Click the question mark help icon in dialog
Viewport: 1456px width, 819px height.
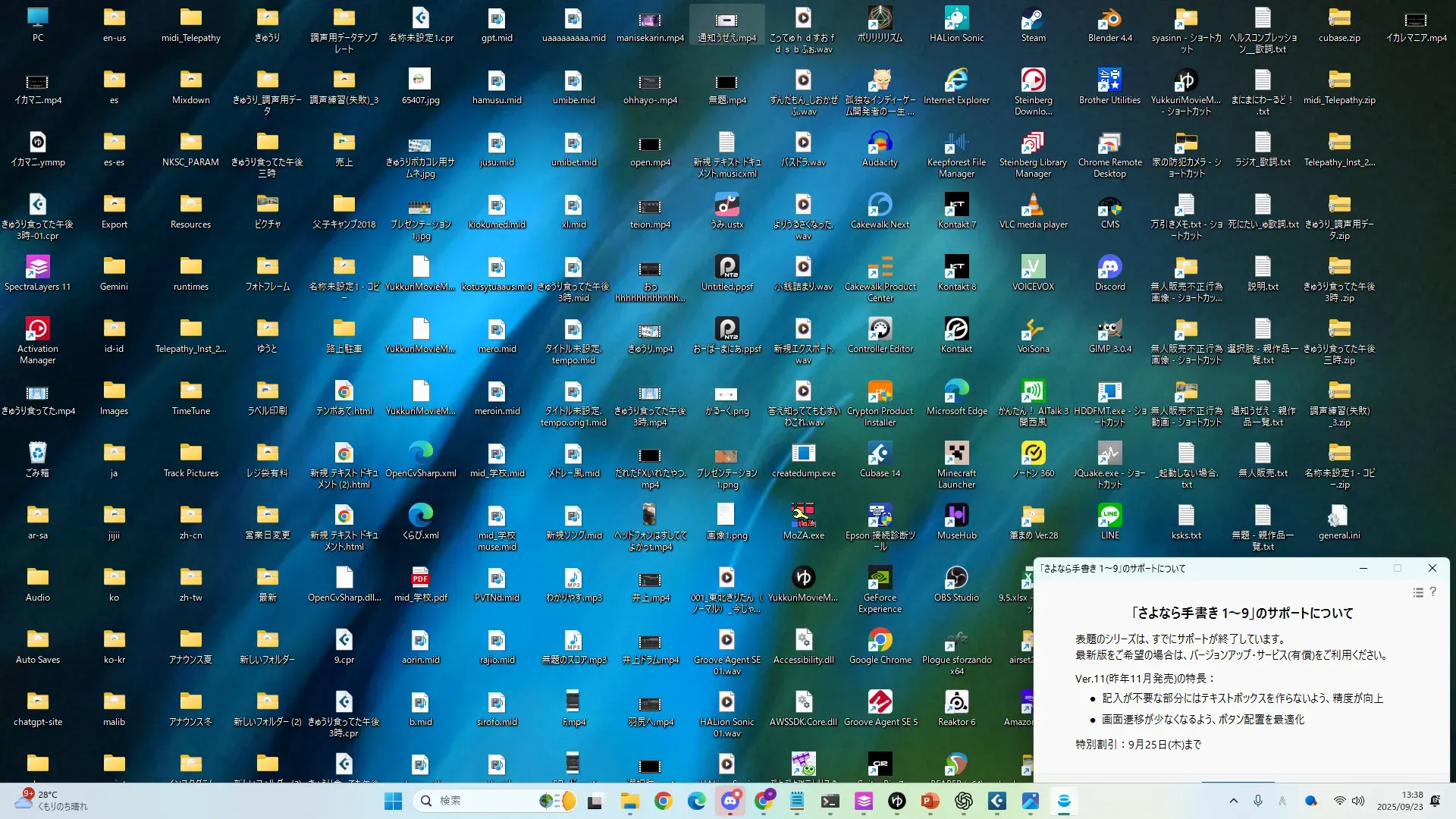pyautogui.click(x=1432, y=592)
